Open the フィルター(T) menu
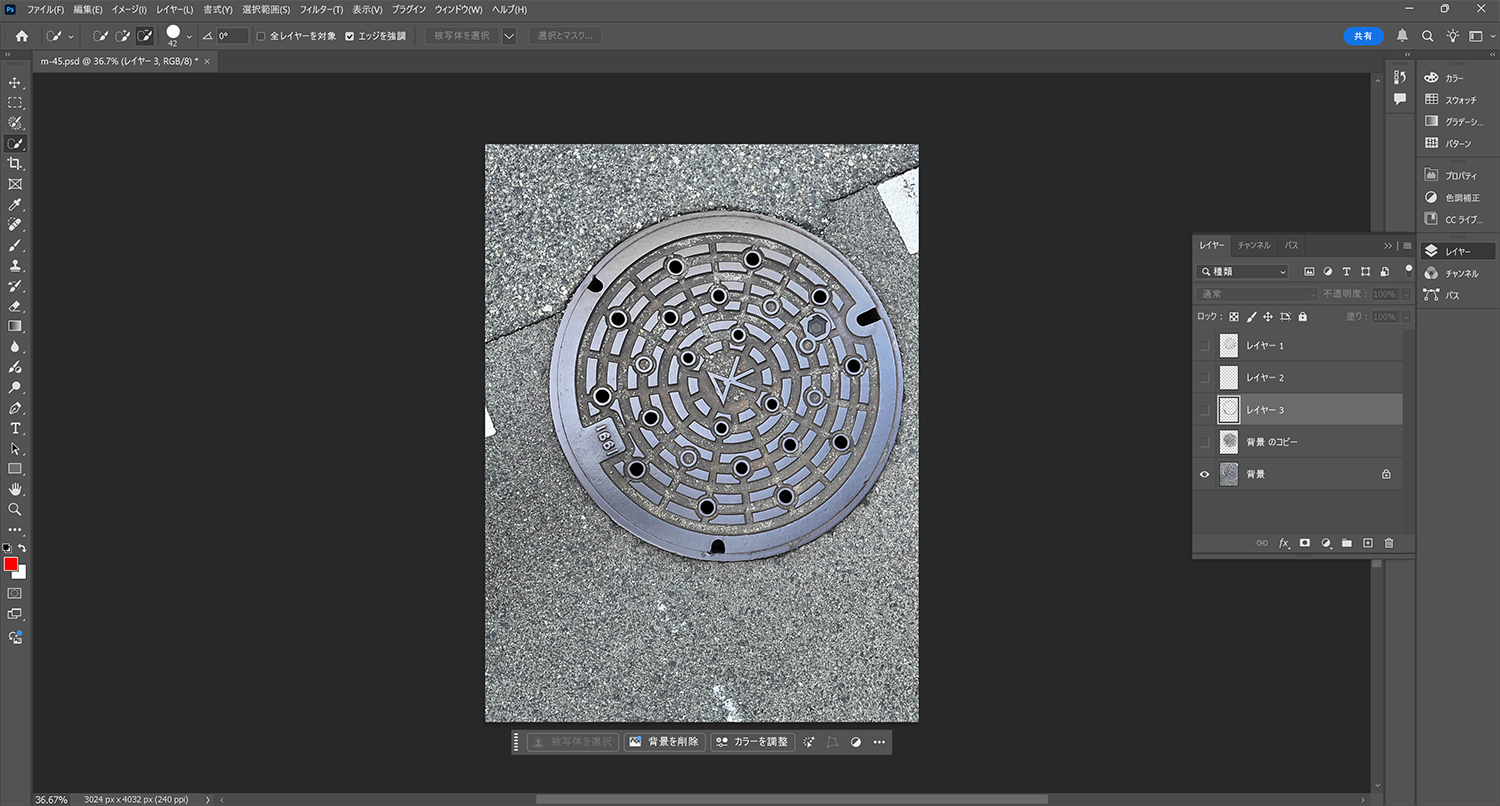Viewport: 1500px width, 806px height. pos(321,9)
